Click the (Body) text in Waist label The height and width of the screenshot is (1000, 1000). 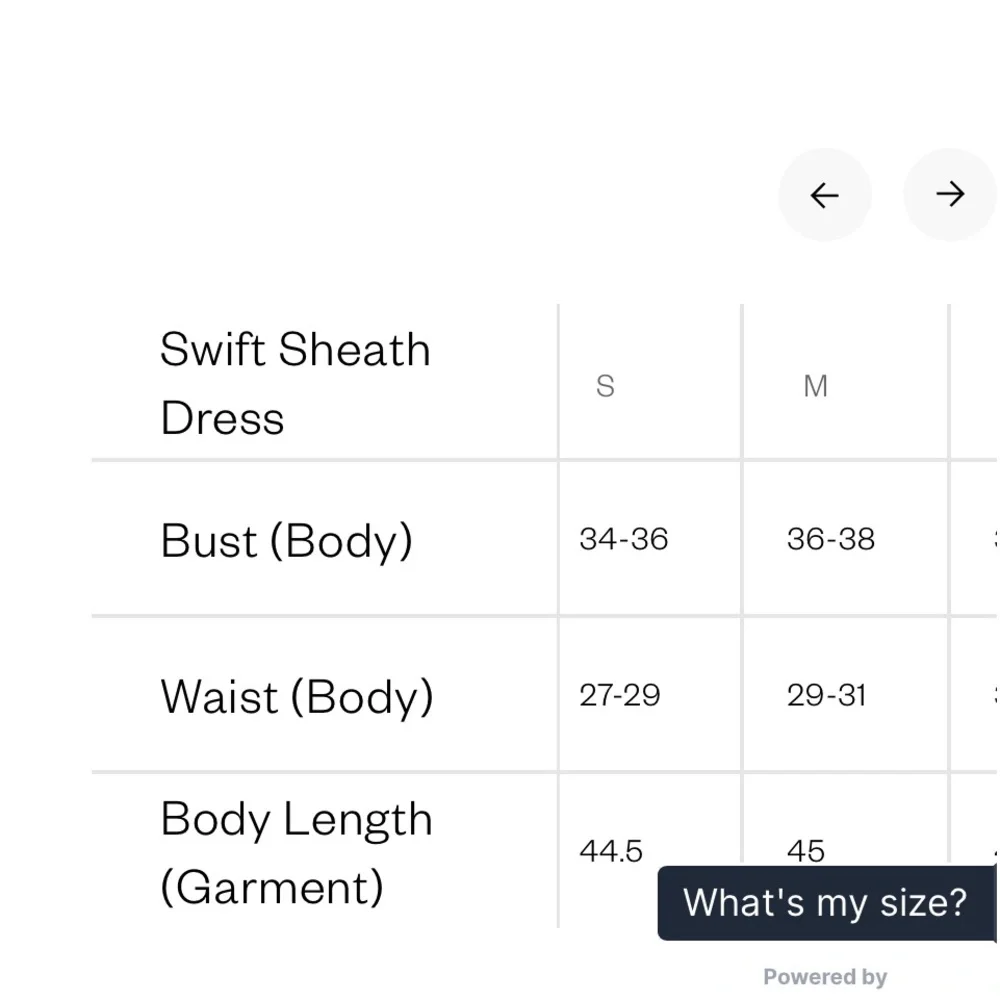tap(362, 696)
